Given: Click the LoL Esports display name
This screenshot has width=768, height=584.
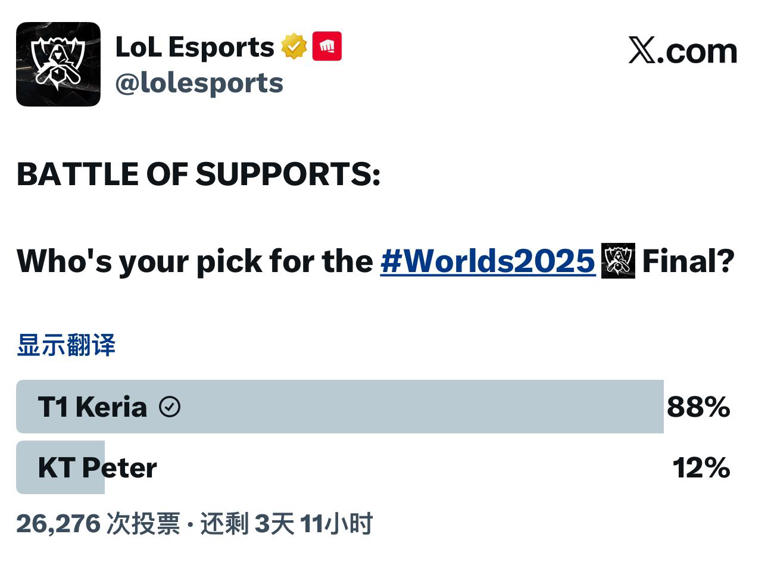Looking at the screenshot, I should pyautogui.click(x=194, y=47).
